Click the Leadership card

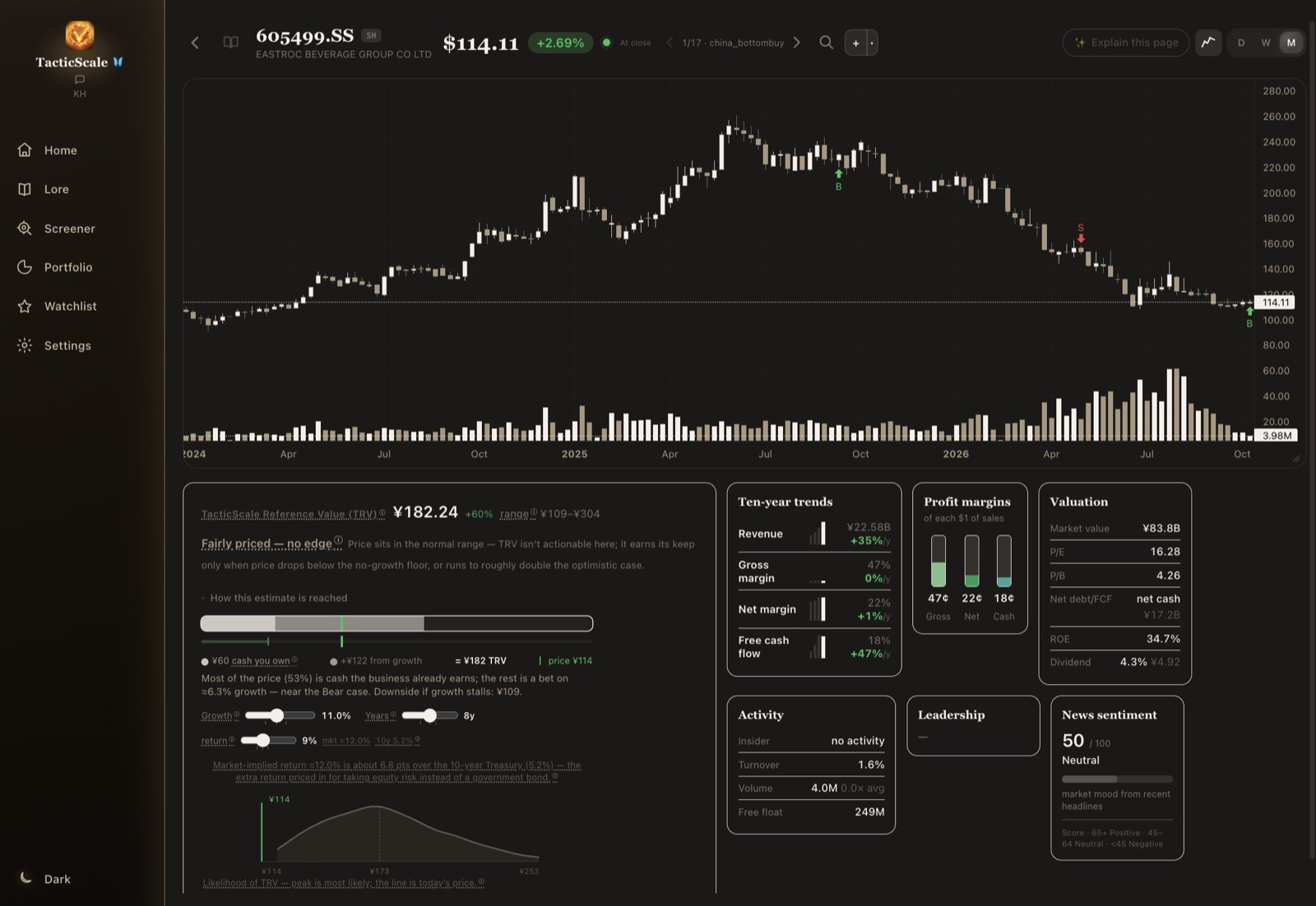[x=973, y=726]
